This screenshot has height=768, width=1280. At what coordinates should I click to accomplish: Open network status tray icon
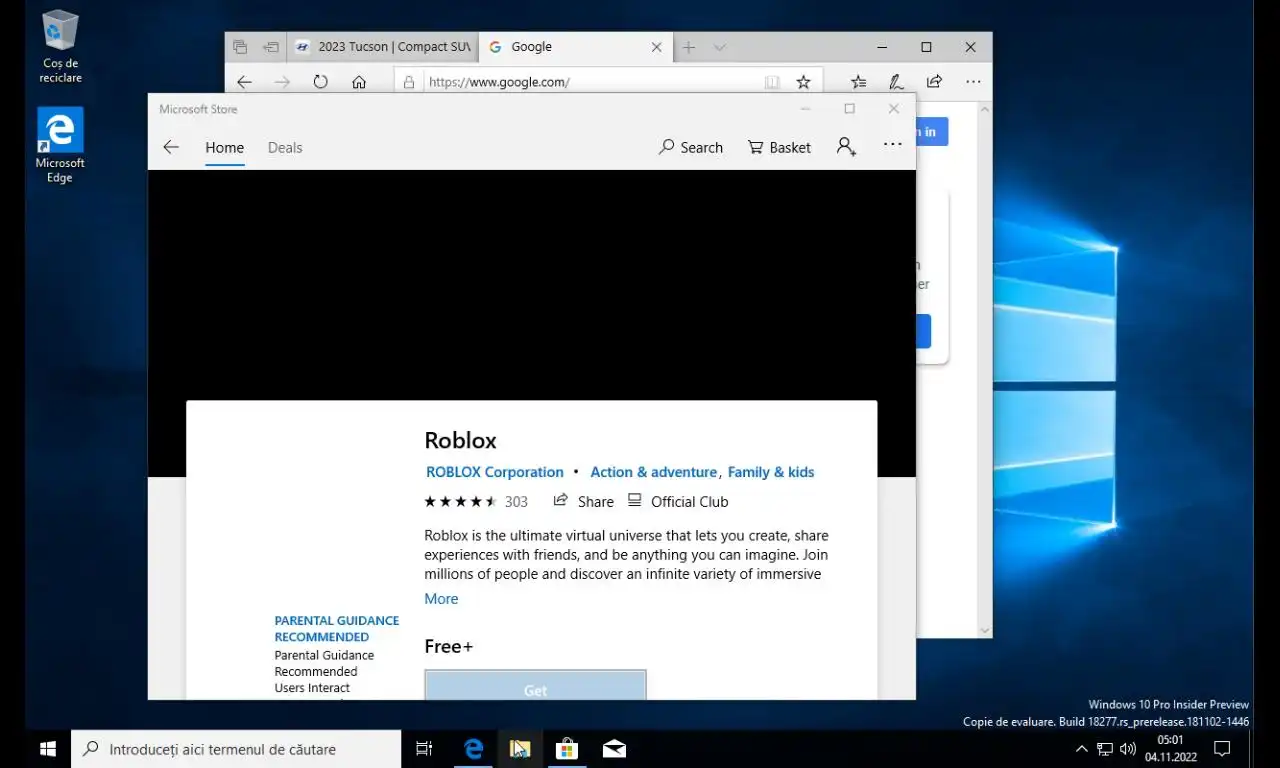tap(1105, 748)
